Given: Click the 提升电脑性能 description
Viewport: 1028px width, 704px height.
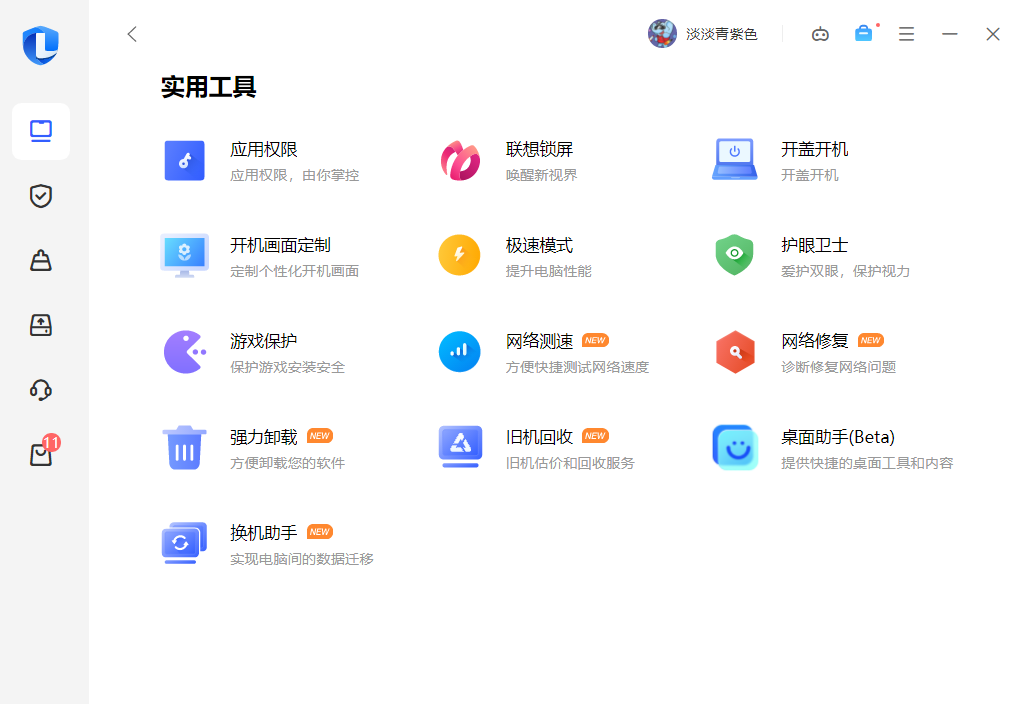Looking at the screenshot, I should [549, 271].
